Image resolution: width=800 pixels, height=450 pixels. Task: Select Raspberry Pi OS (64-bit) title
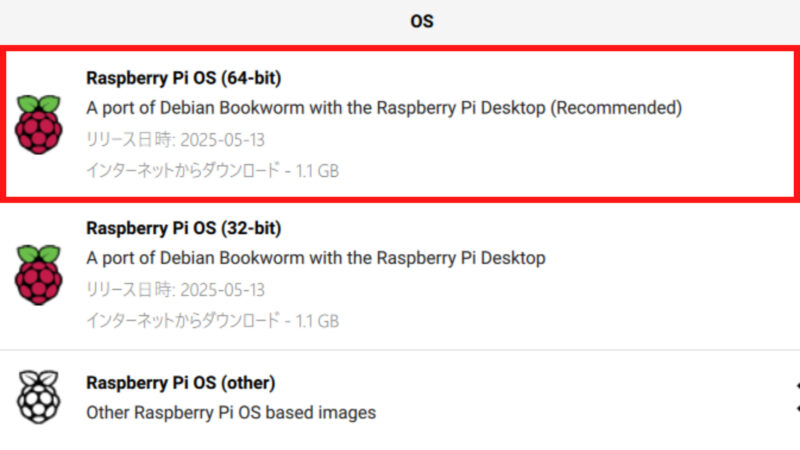coord(184,78)
